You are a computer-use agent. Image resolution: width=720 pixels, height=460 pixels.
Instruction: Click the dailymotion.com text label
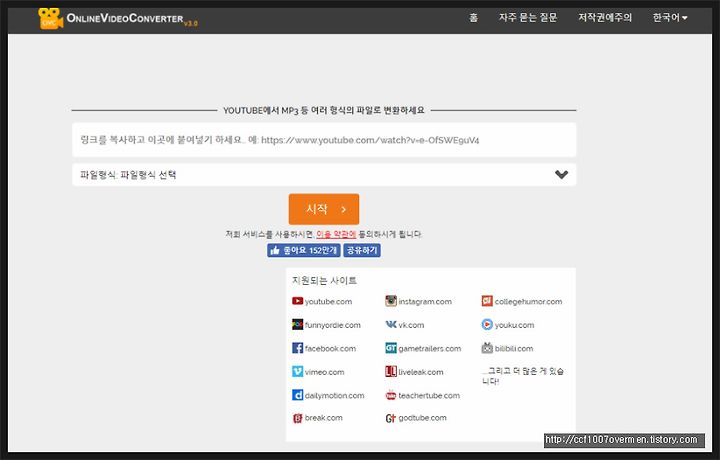[x=335, y=395]
